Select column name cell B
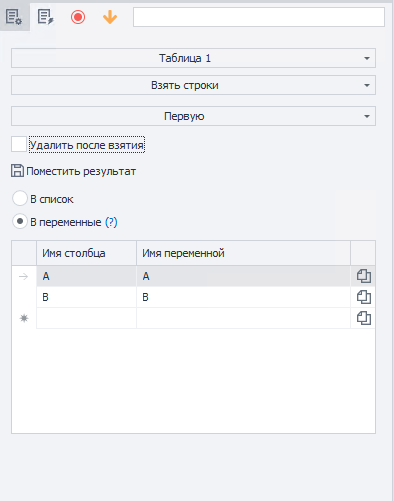Viewport: 394px width, 501px height. [x=86, y=297]
